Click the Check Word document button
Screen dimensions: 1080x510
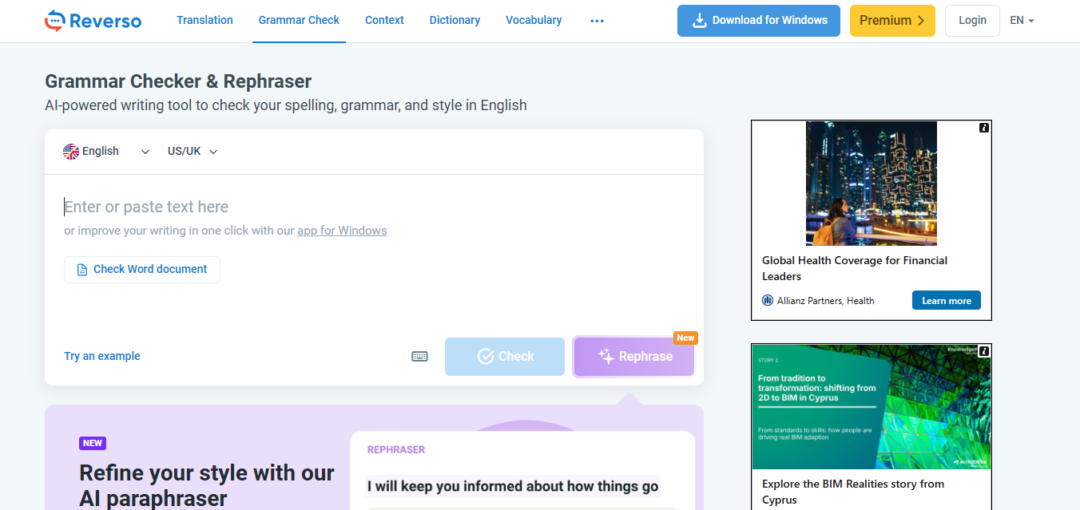(x=142, y=269)
